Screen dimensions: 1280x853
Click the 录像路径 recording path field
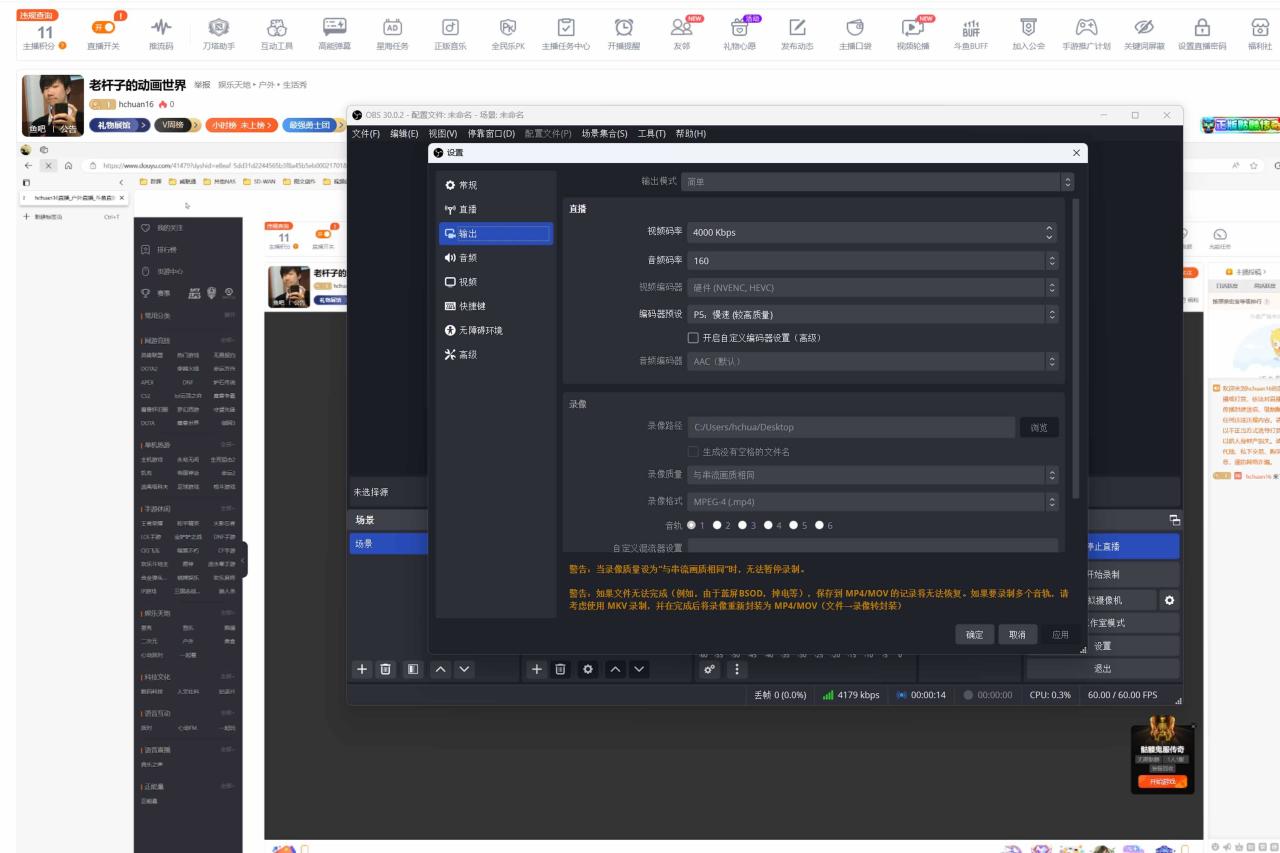(x=851, y=427)
